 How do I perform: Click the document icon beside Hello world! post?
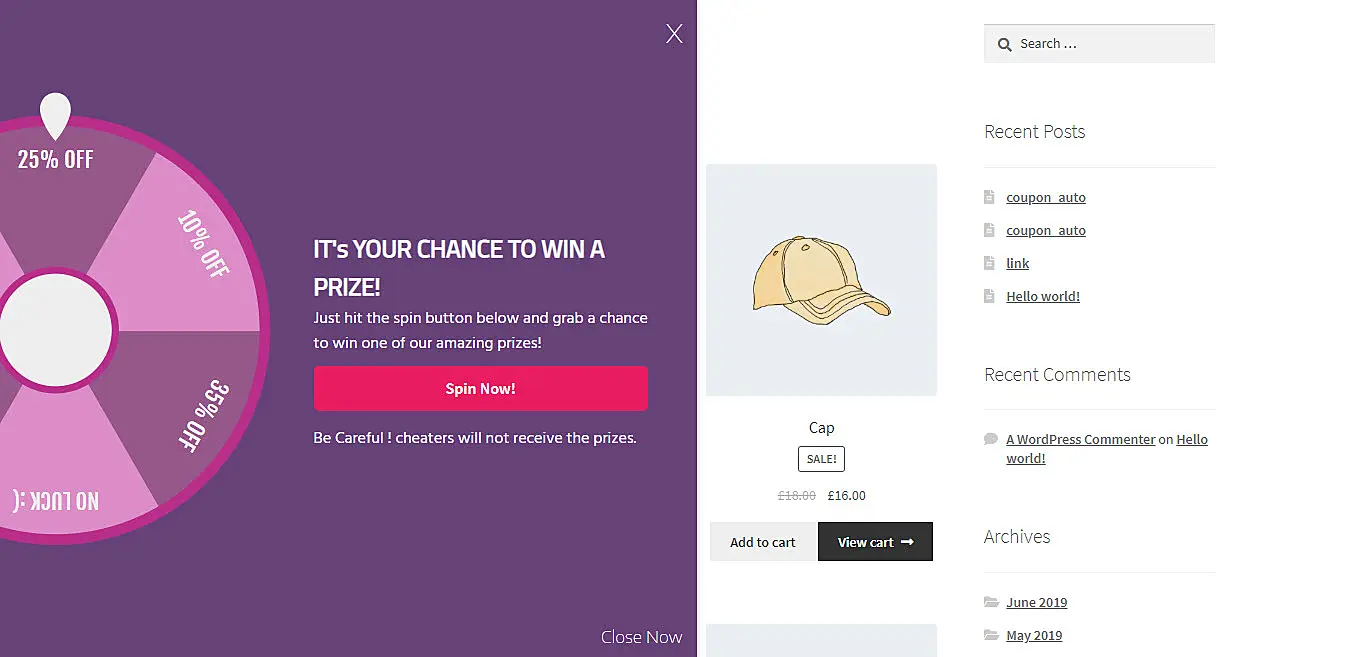click(x=989, y=296)
